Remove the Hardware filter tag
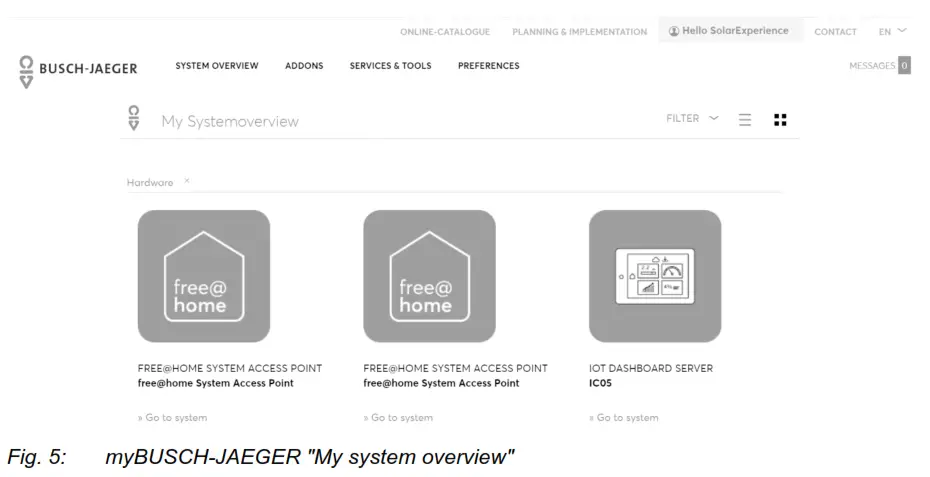The width and height of the screenshot is (930, 477). [x=187, y=181]
